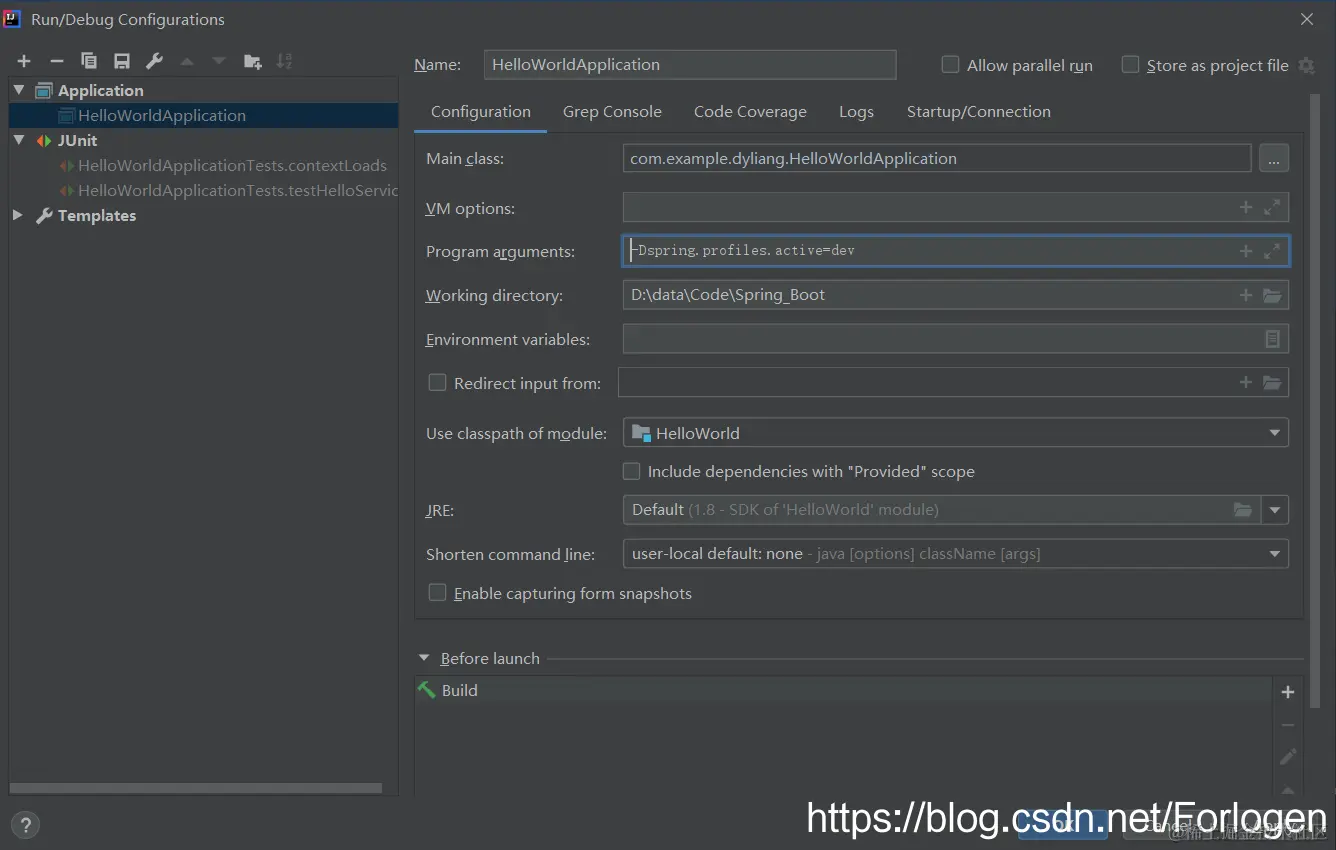Viewport: 1336px width, 850px height.
Task: Save configuration disk icon
Action: (x=122, y=62)
